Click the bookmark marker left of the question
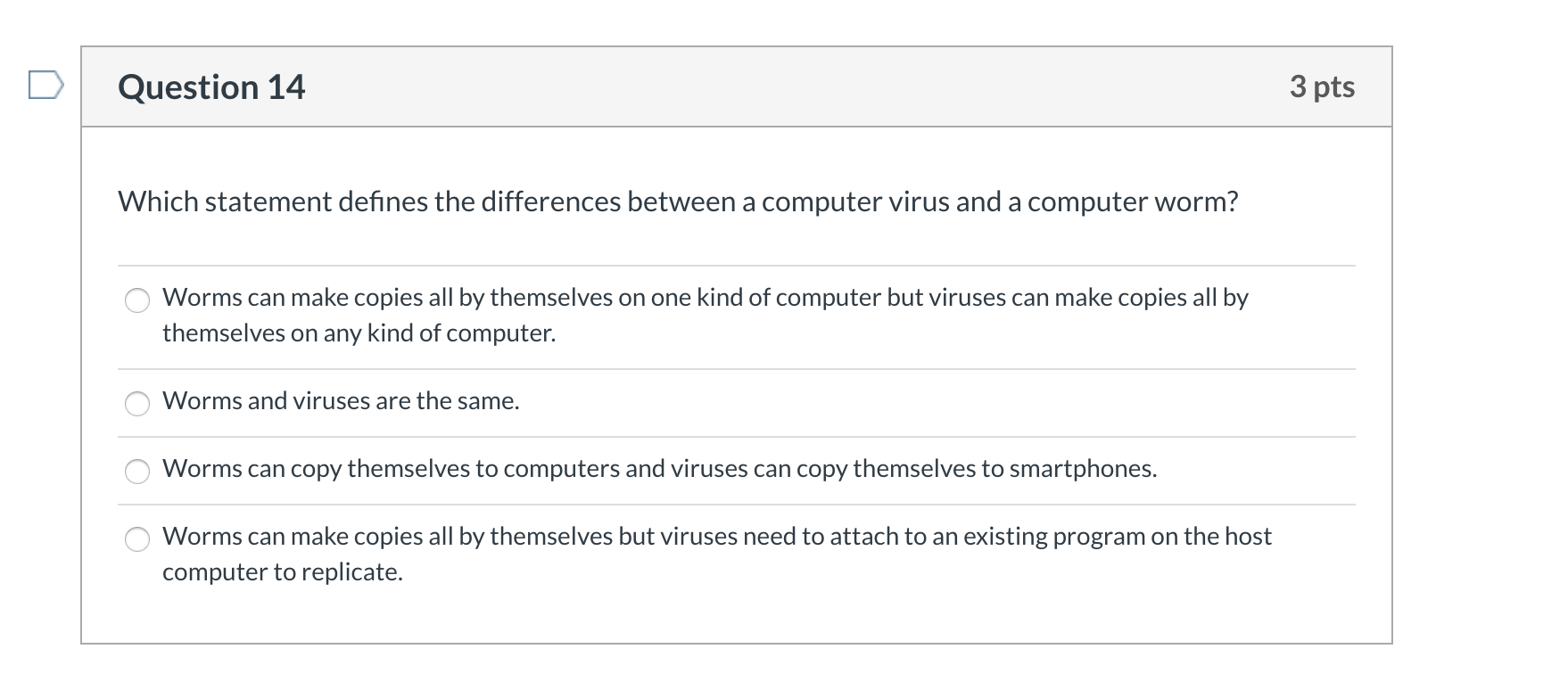The height and width of the screenshot is (682, 1568). pos(45,85)
